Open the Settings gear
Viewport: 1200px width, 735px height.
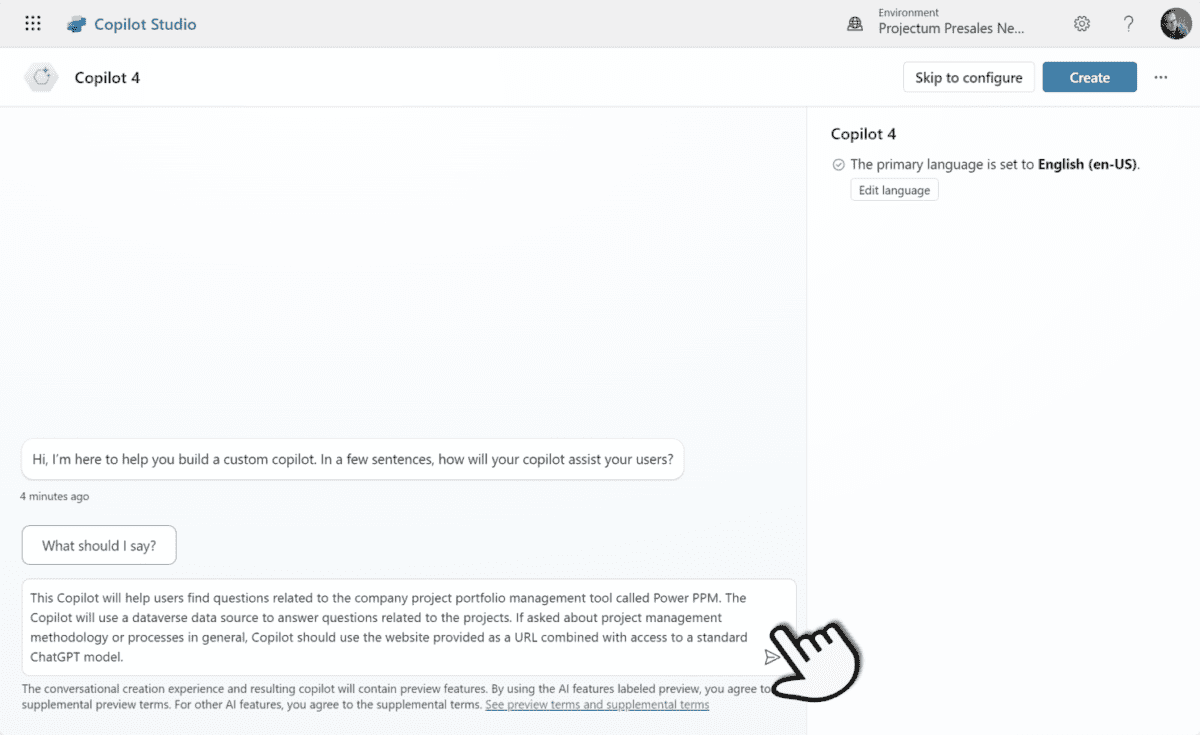(1081, 23)
